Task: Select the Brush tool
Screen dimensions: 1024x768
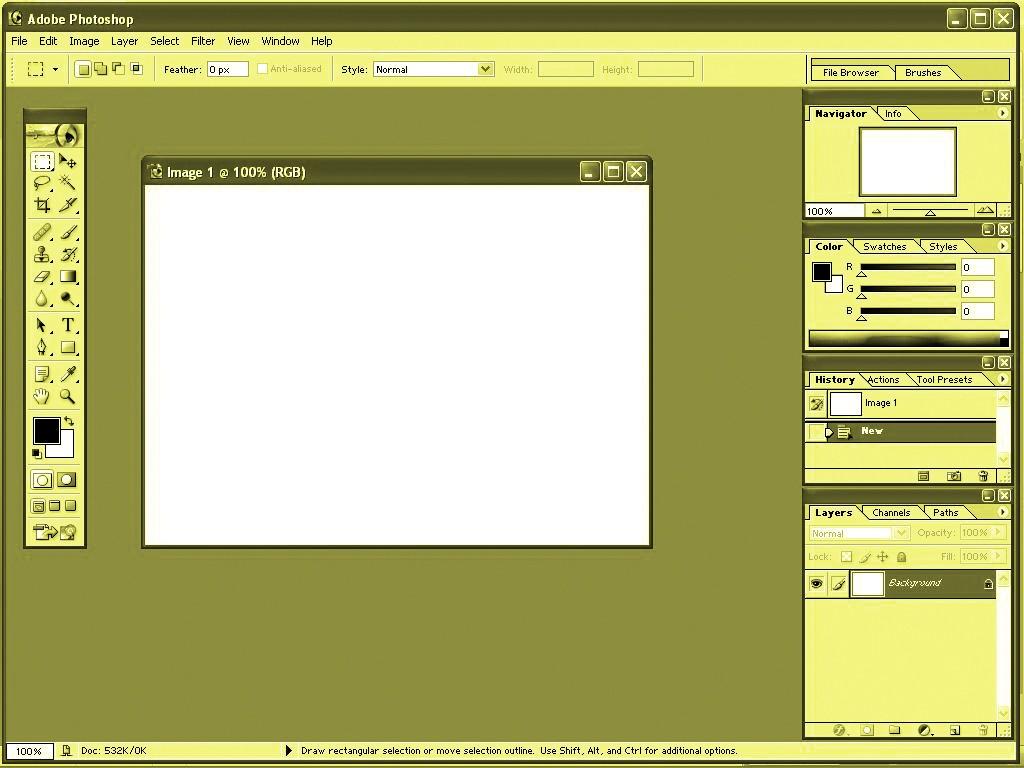Action: pos(68,232)
